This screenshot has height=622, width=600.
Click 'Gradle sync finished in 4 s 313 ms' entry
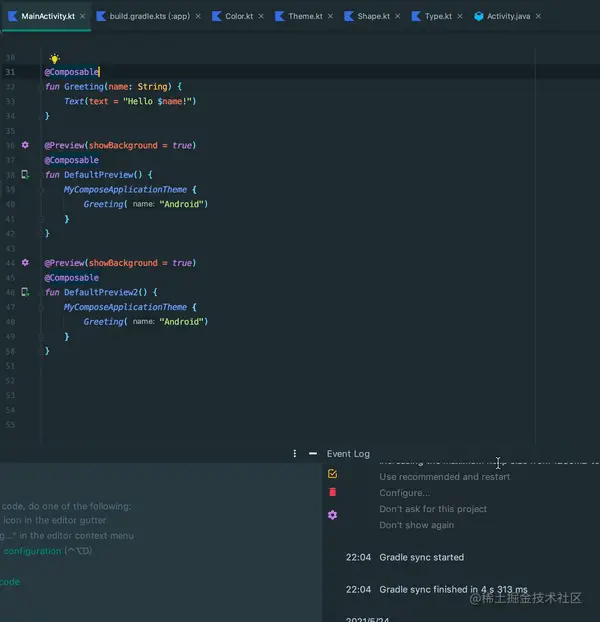tap(453, 589)
